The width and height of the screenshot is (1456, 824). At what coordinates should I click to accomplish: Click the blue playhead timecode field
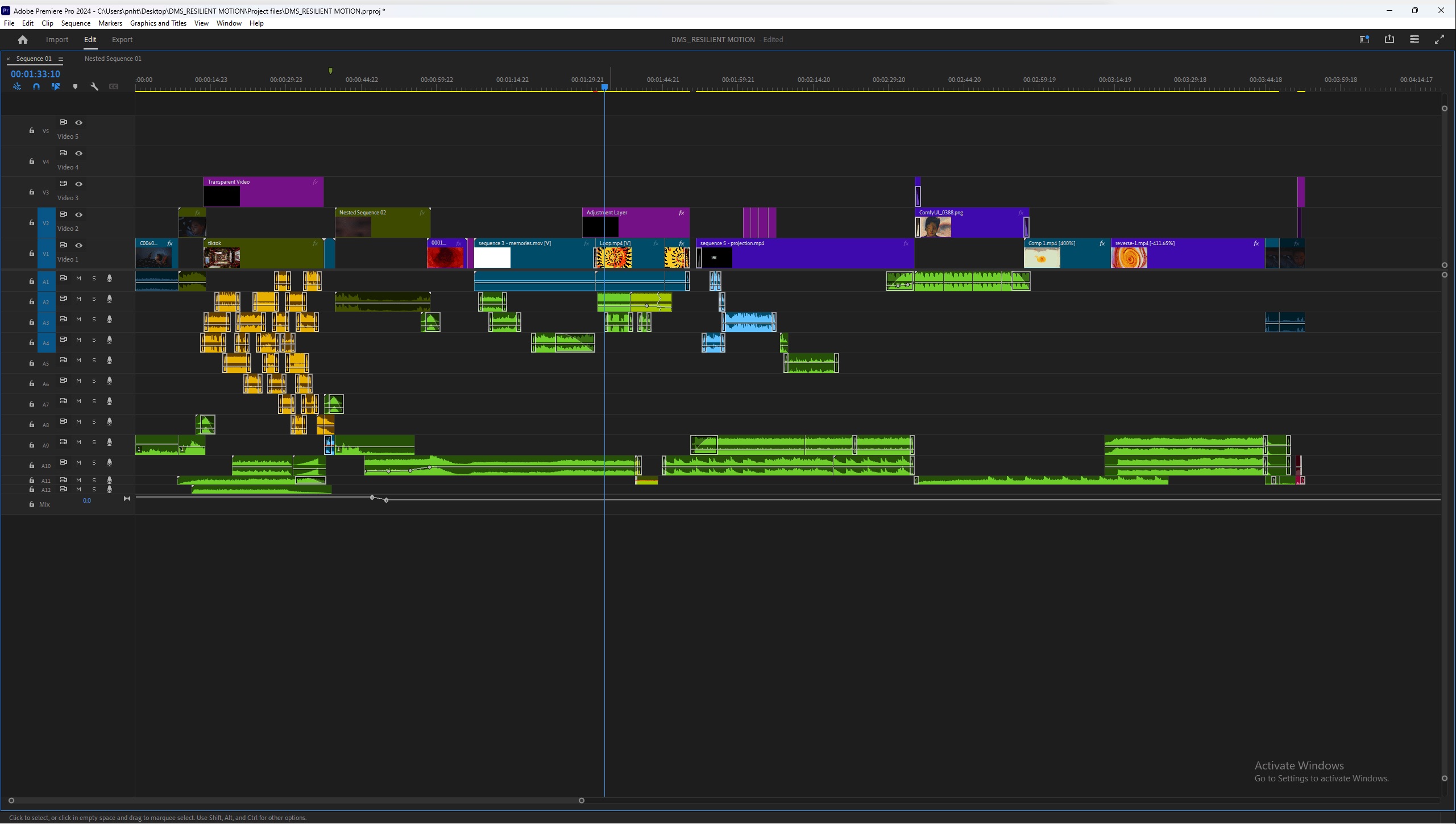(x=35, y=74)
